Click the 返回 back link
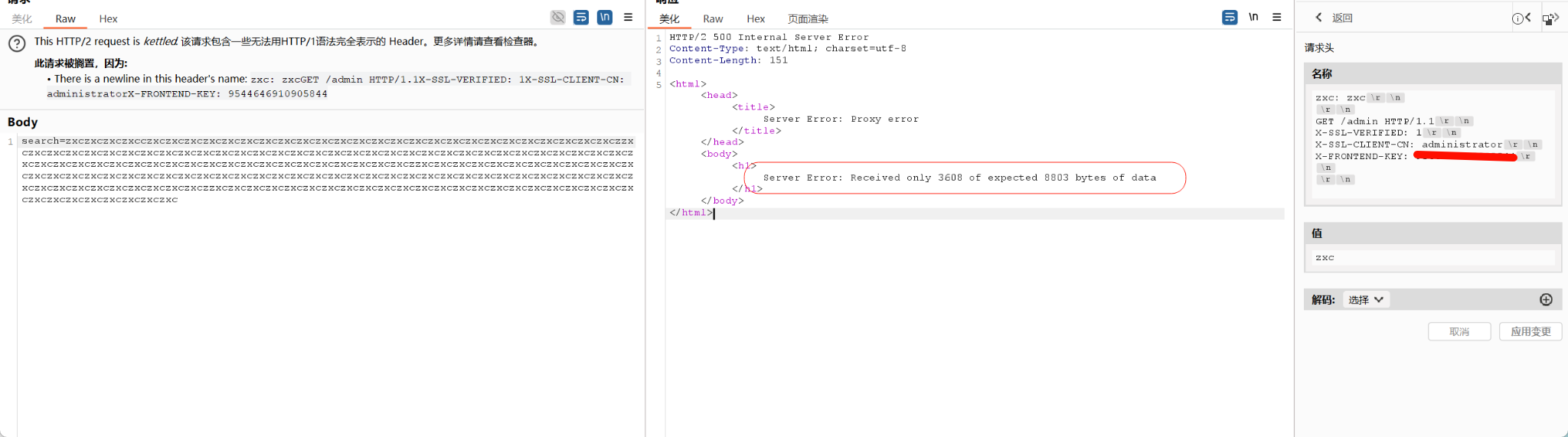This screenshot has height=437, width=1568. 1342,18
